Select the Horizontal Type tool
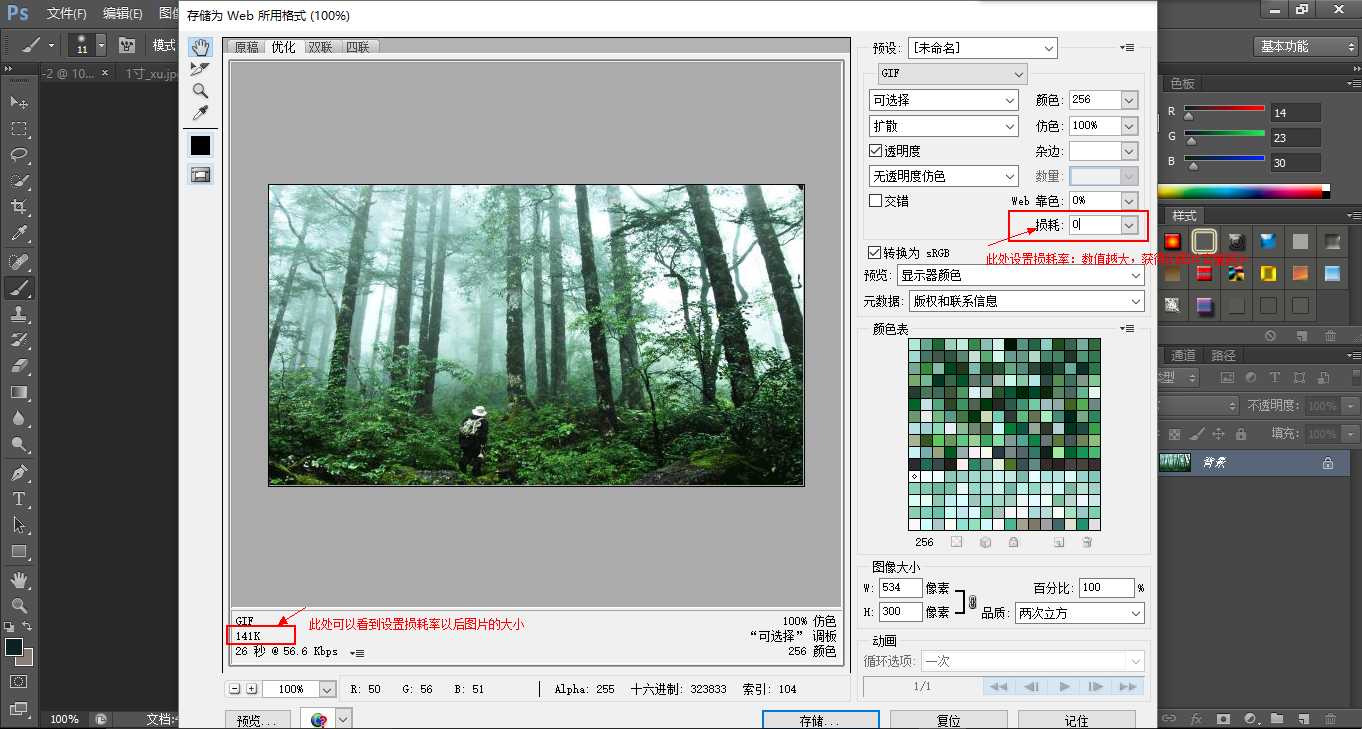The image size is (1362, 729). (x=19, y=498)
